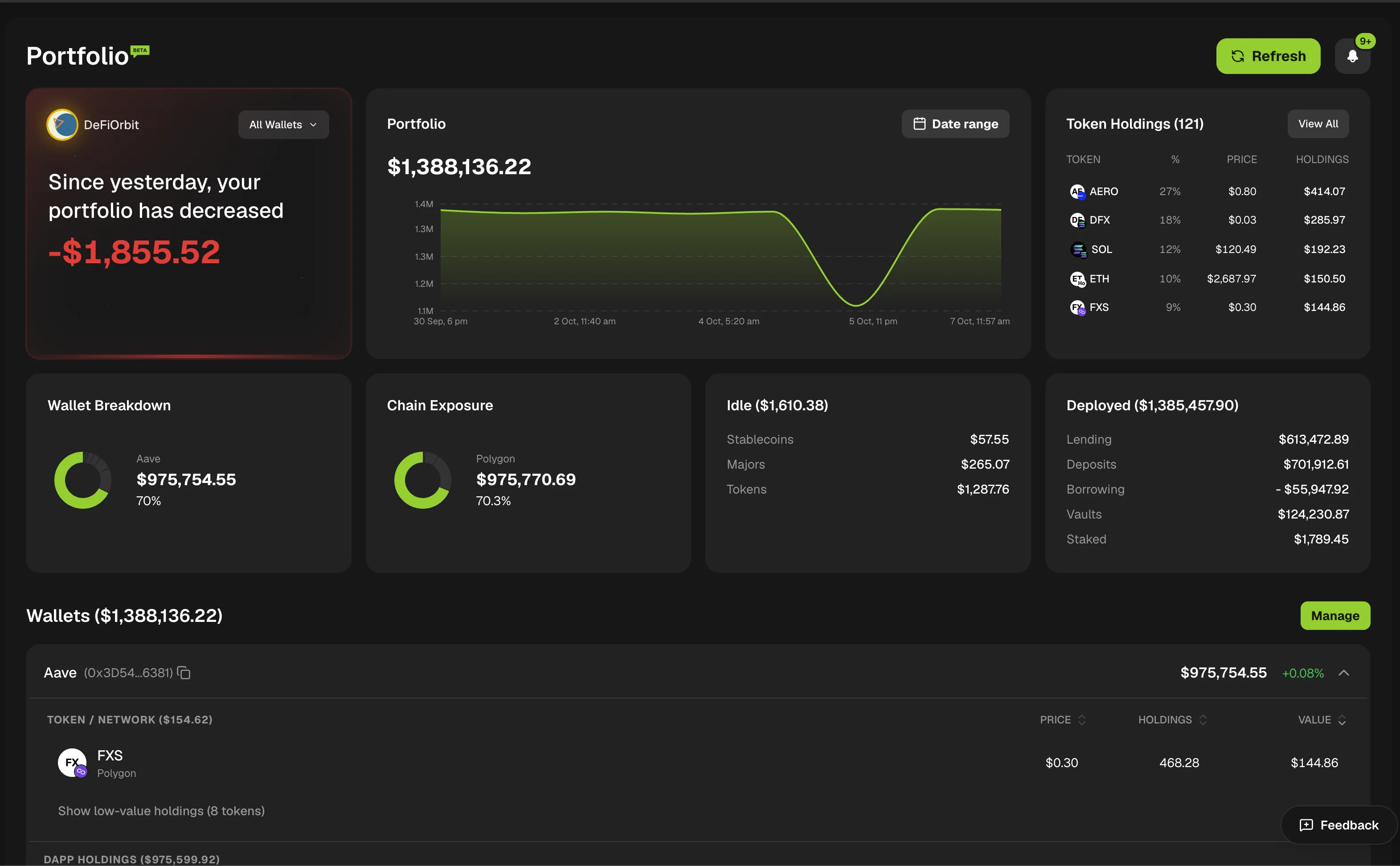Viewport: 1400px width, 866px height.
Task: Sort the table by the HOLDINGS column
Action: coord(1172,719)
